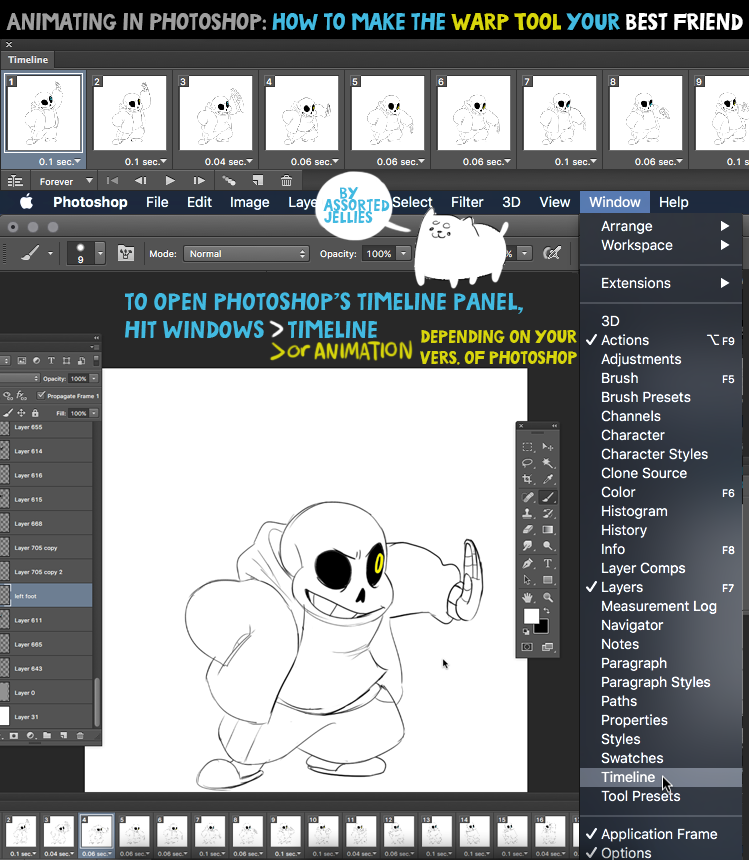Change screen mode button in toolbox

547,647
